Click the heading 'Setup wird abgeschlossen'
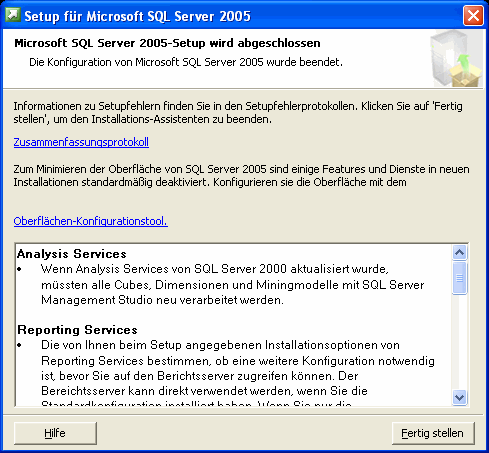 pos(167,43)
